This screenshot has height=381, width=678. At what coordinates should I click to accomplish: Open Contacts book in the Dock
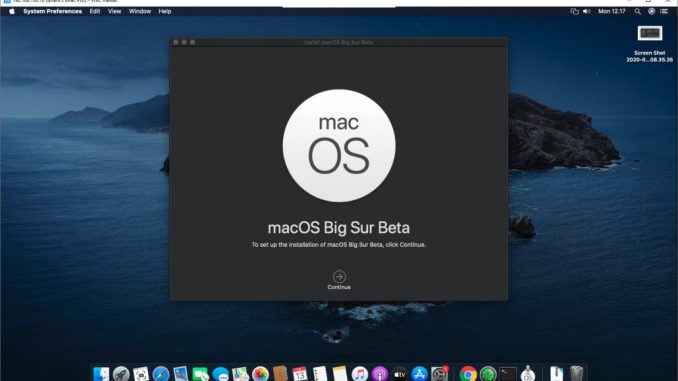[280, 374]
